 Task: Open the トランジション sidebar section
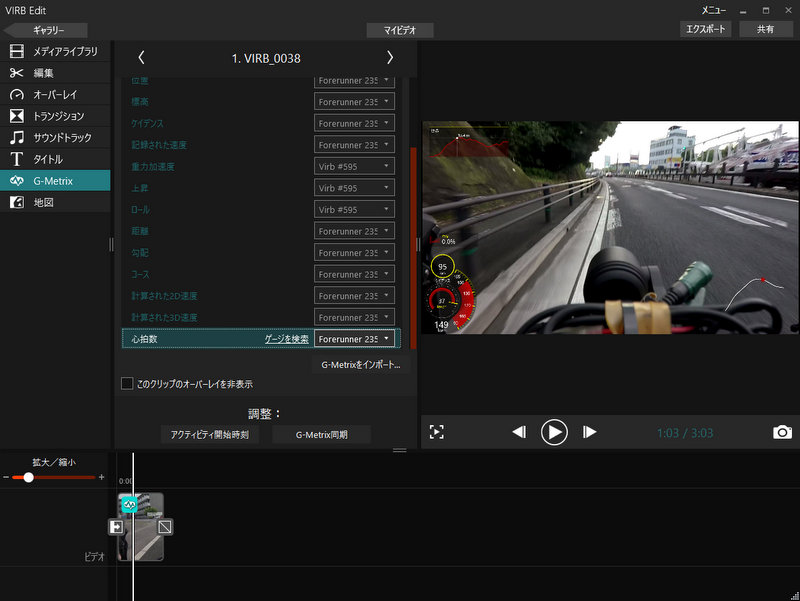point(55,116)
